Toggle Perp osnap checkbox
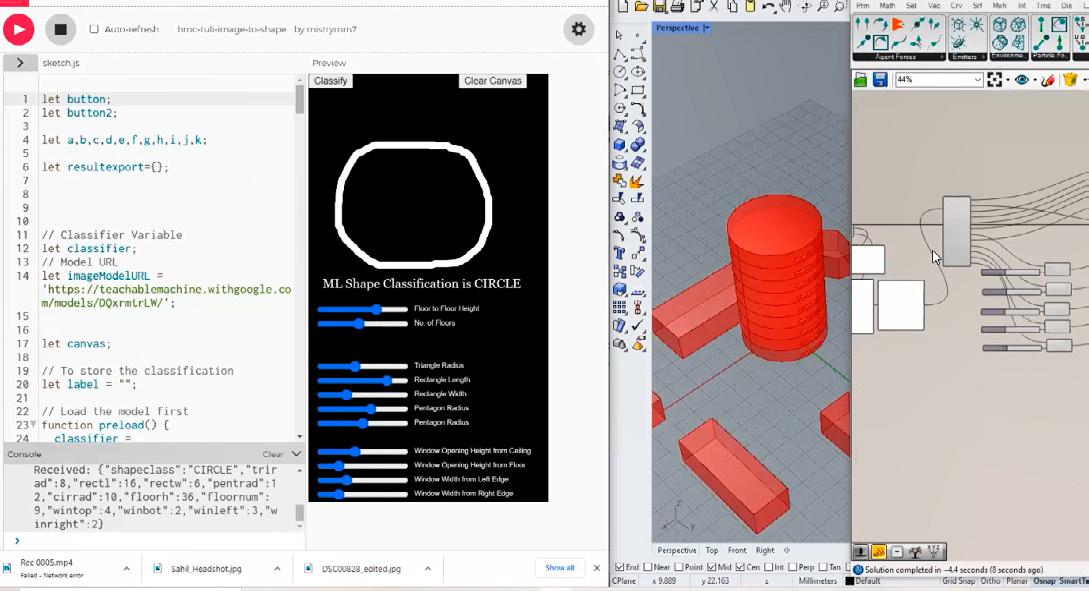This screenshot has width=1089, height=591. [x=792, y=567]
